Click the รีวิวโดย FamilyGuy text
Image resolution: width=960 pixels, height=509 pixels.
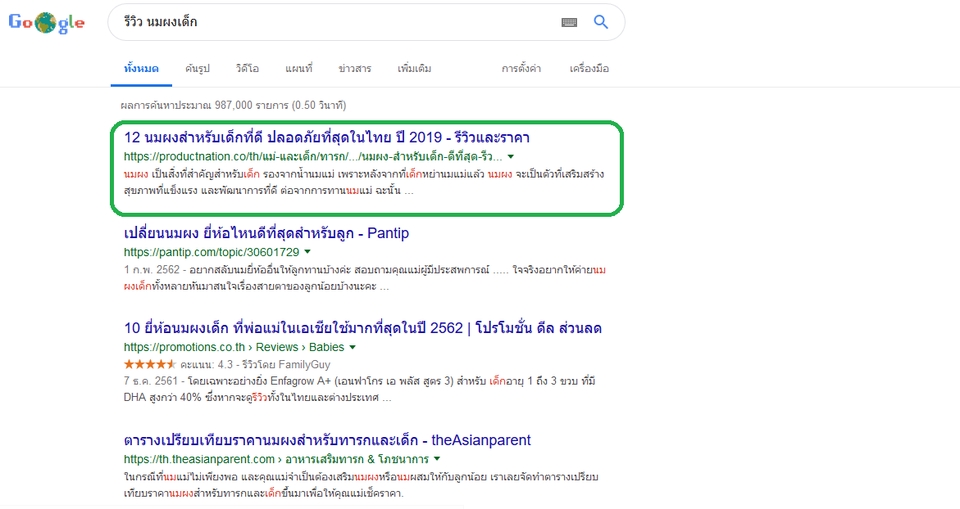coord(286,364)
